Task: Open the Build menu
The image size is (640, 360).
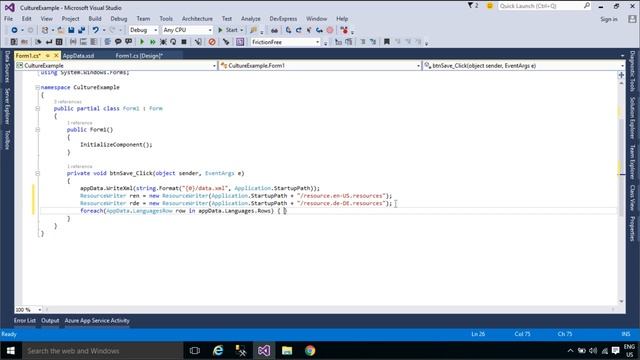Action: (x=95, y=19)
